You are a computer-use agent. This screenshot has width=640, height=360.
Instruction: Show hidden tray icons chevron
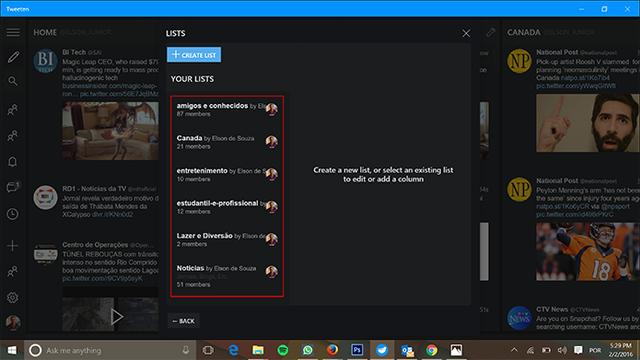pos(514,350)
